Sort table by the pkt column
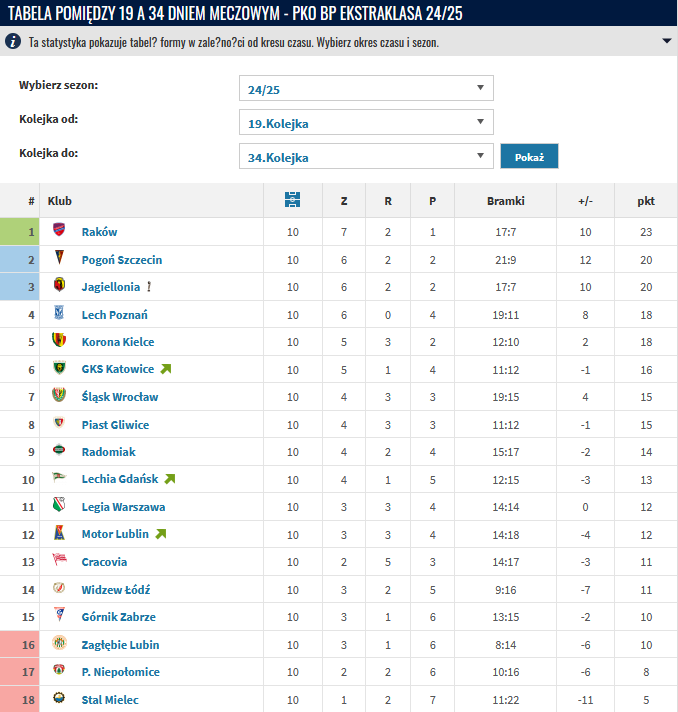 click(646, 201)
